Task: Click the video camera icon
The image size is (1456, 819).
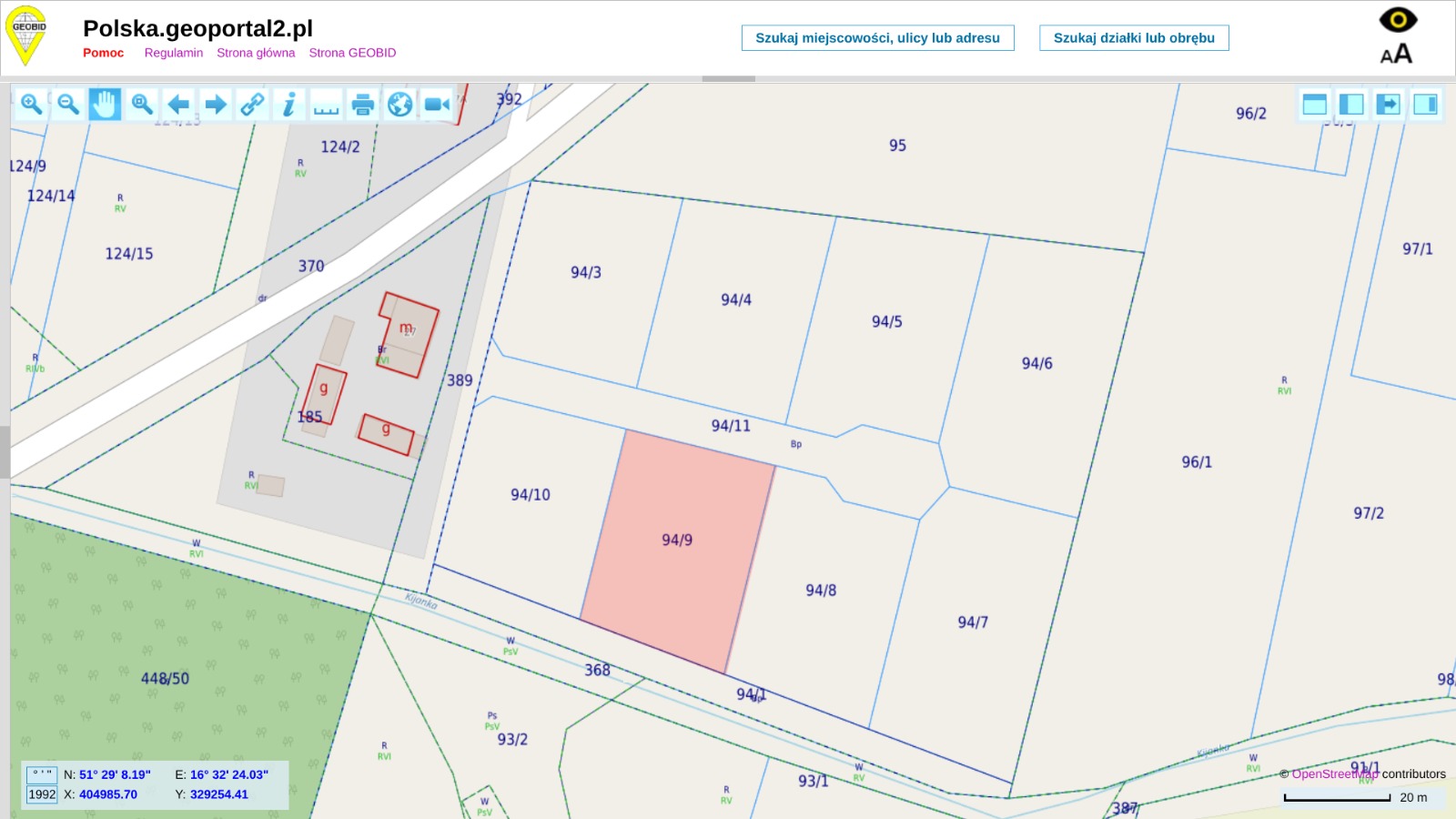Action: tap(437, 105)
